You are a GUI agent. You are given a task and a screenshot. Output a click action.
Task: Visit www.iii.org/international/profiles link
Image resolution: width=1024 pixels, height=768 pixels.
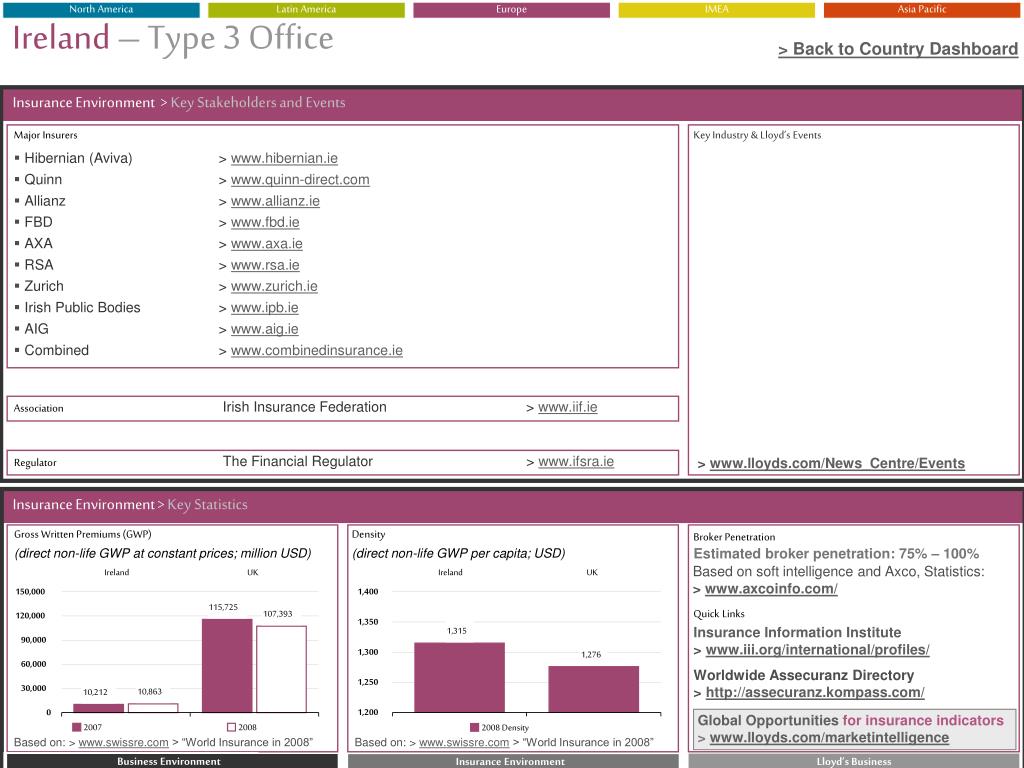point(817,650)
